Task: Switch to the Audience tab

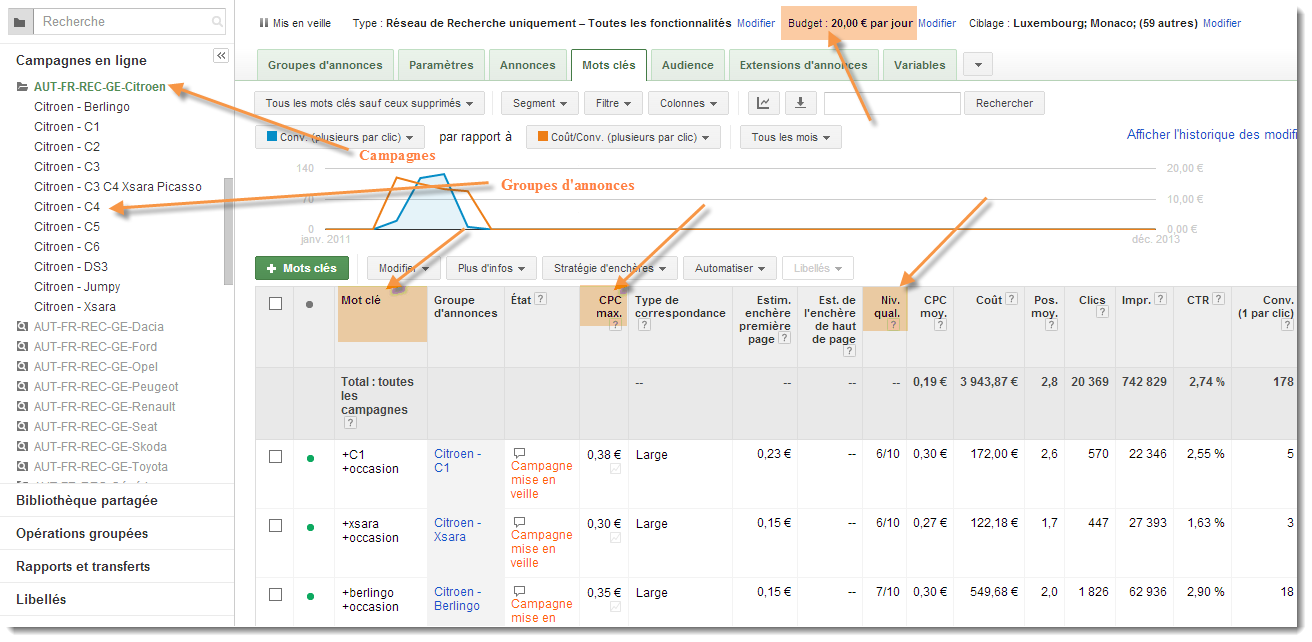Action: 688,65
